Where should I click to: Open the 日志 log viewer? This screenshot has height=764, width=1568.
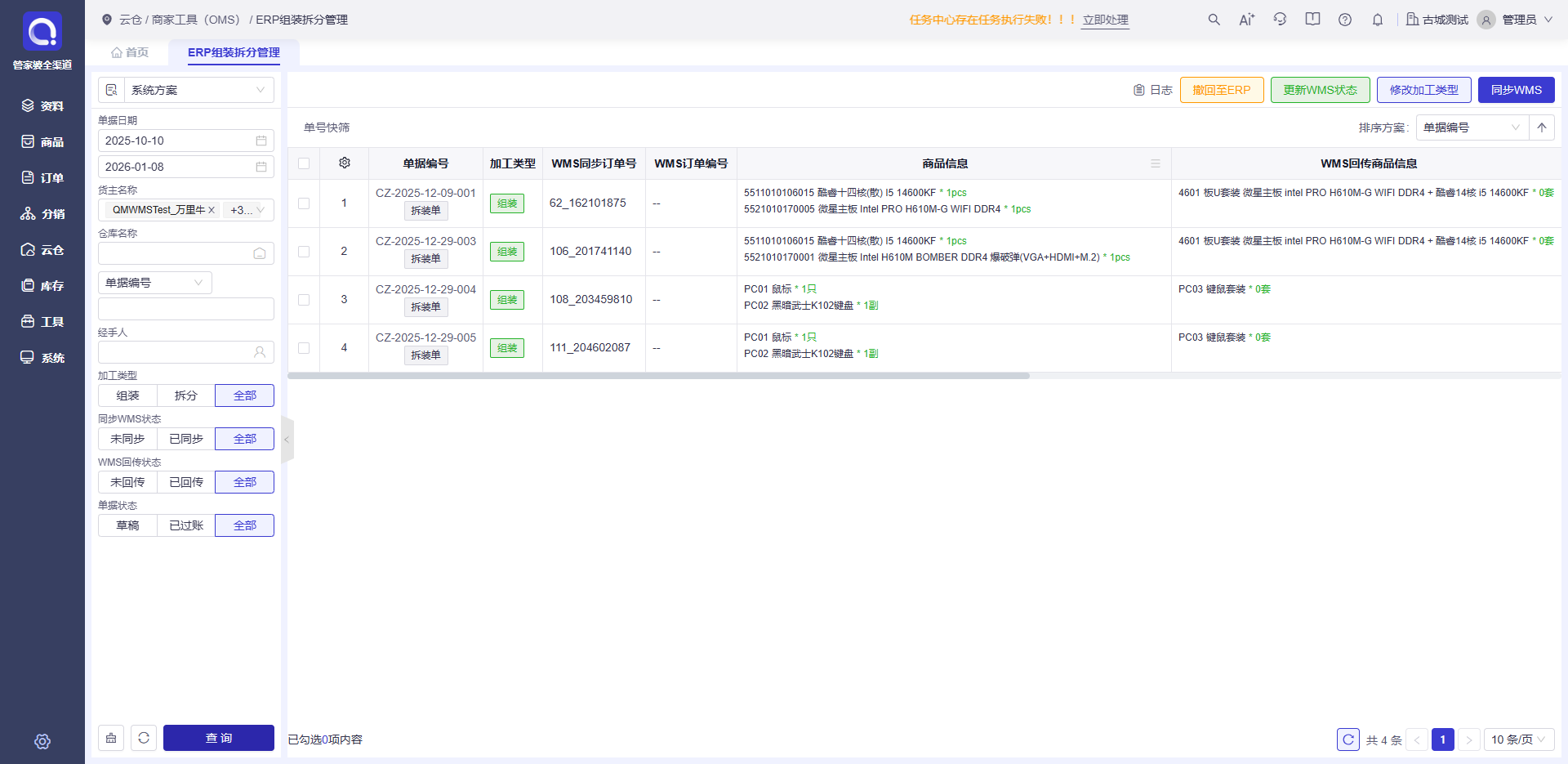(x=1153, y=90)
